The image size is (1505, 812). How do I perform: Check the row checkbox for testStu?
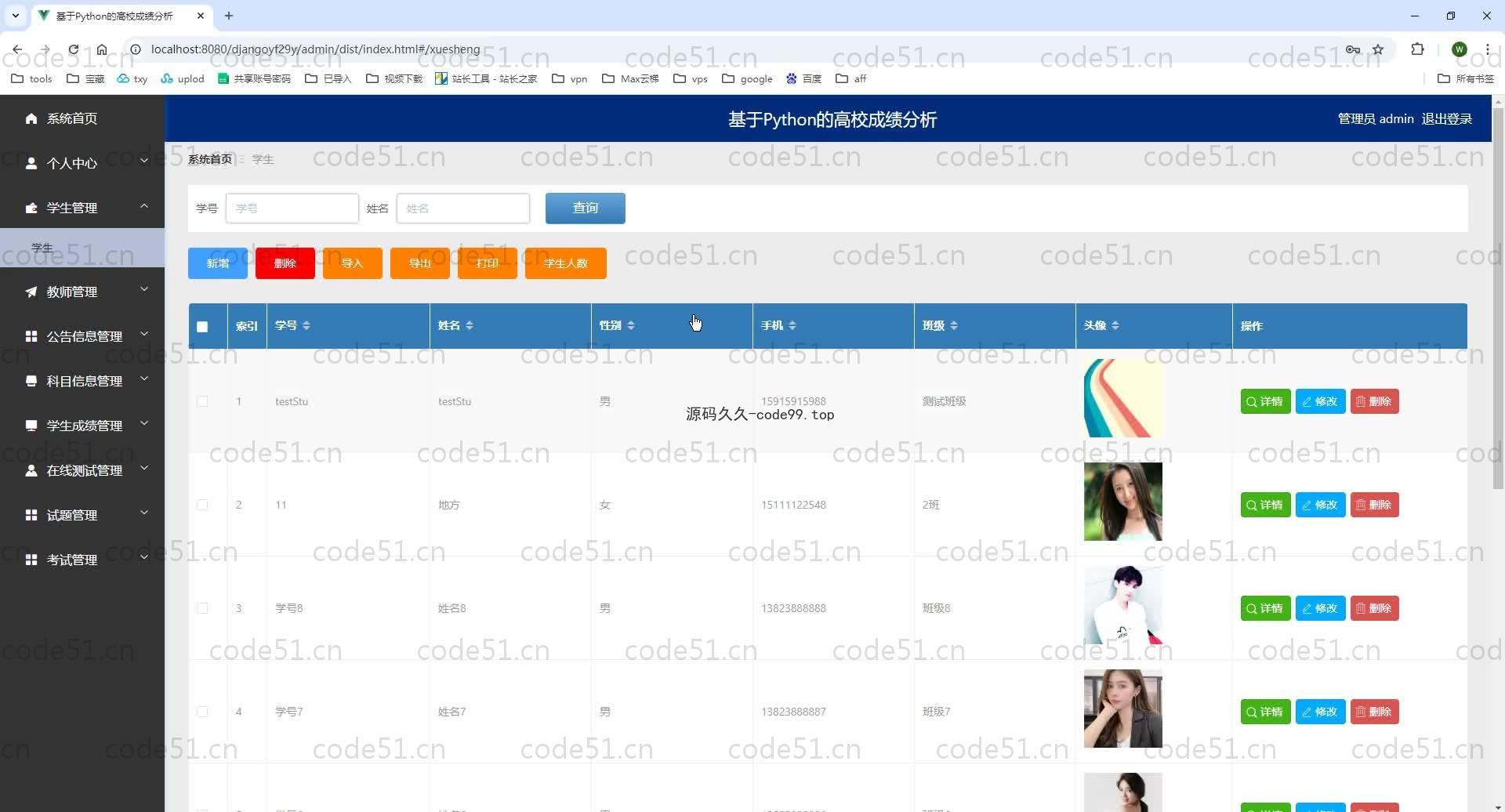coord(202,401)
